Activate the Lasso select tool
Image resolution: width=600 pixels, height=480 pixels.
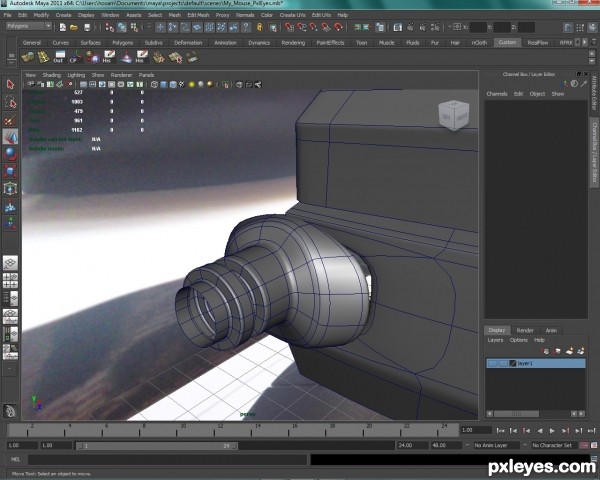click(10, 102)
